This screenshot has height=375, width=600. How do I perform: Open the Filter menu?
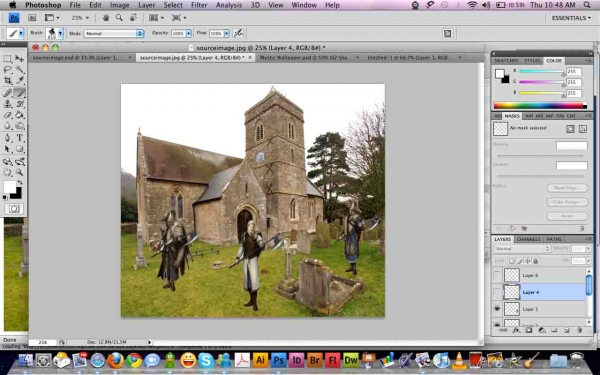[x=199, y=5]
